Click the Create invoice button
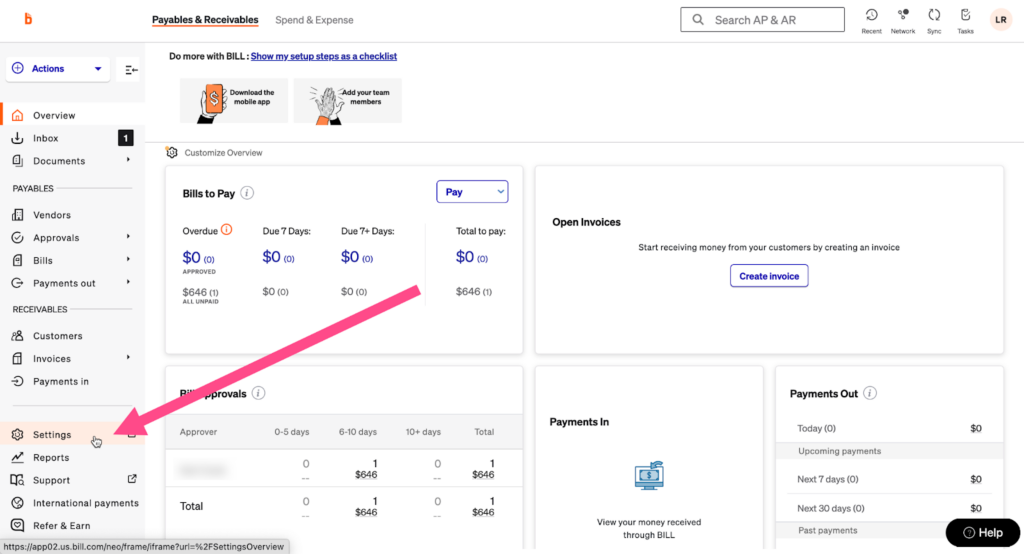Screen dimensions: 1024x554 769,276
